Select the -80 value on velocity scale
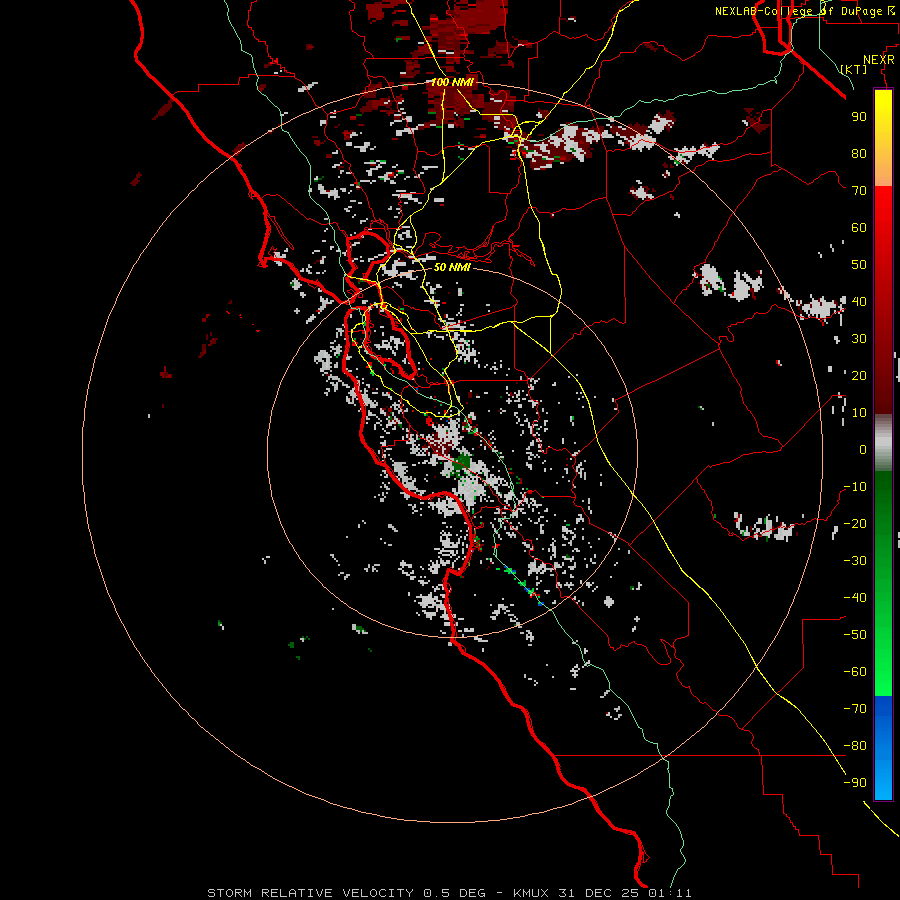This screenshot has height=900, width=900. [855, 746]
